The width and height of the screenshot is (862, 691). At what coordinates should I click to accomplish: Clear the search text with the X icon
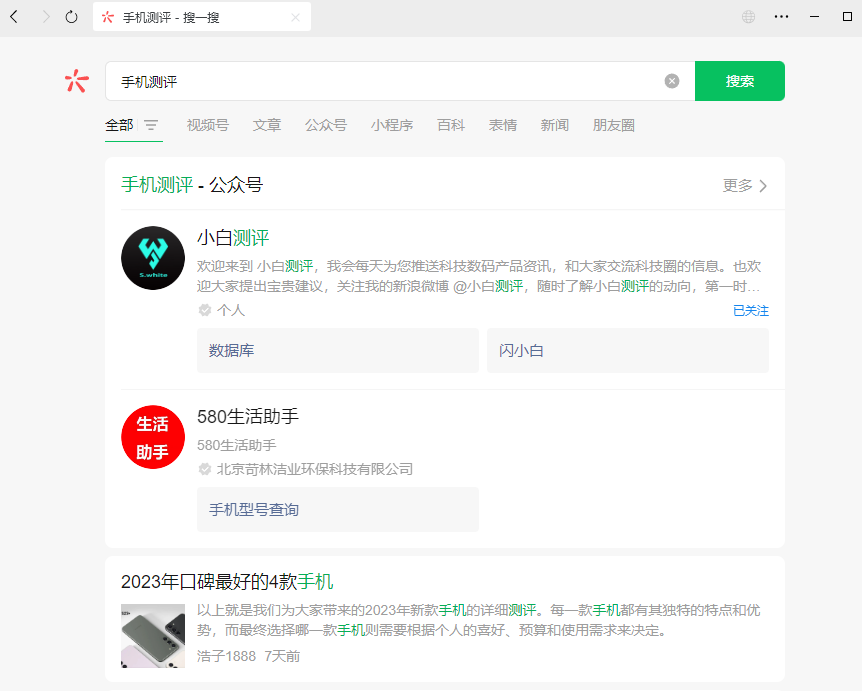tap(672, 81)
